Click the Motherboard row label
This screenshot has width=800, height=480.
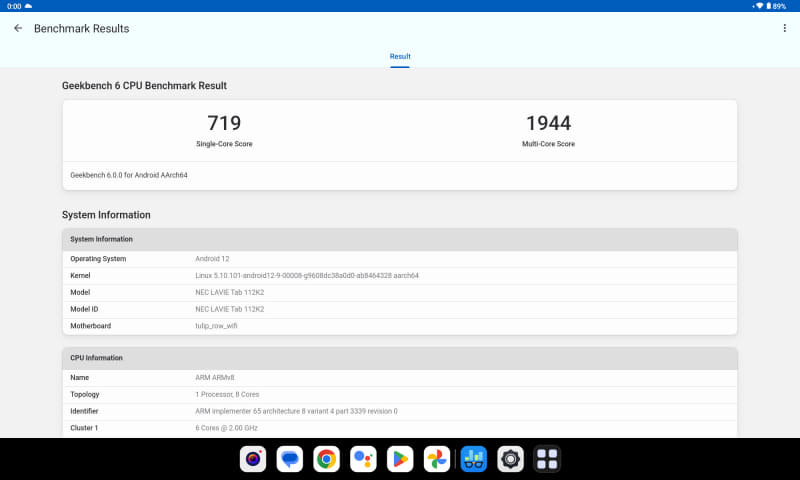pyautogui.click(x=90, y=326)
